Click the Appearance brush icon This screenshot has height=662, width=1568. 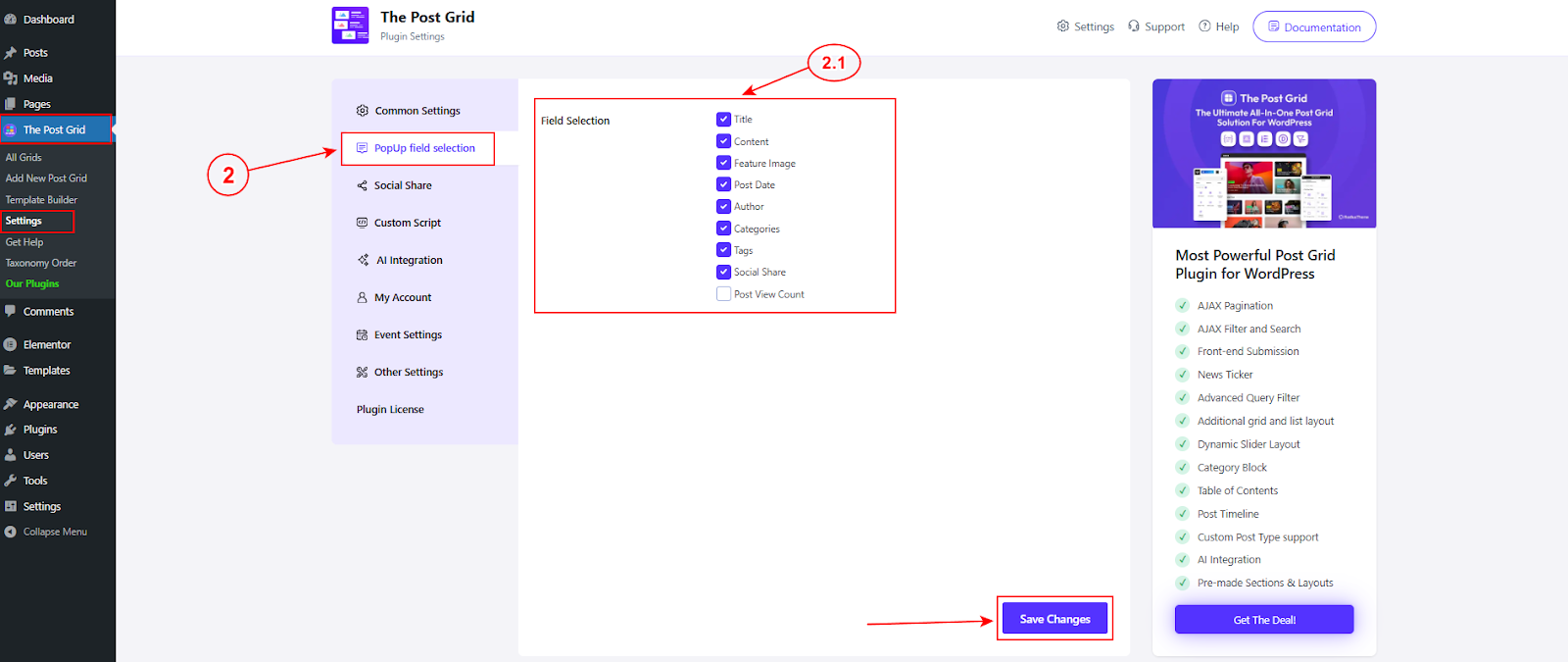pyautogui.click(x=11, y=404)
